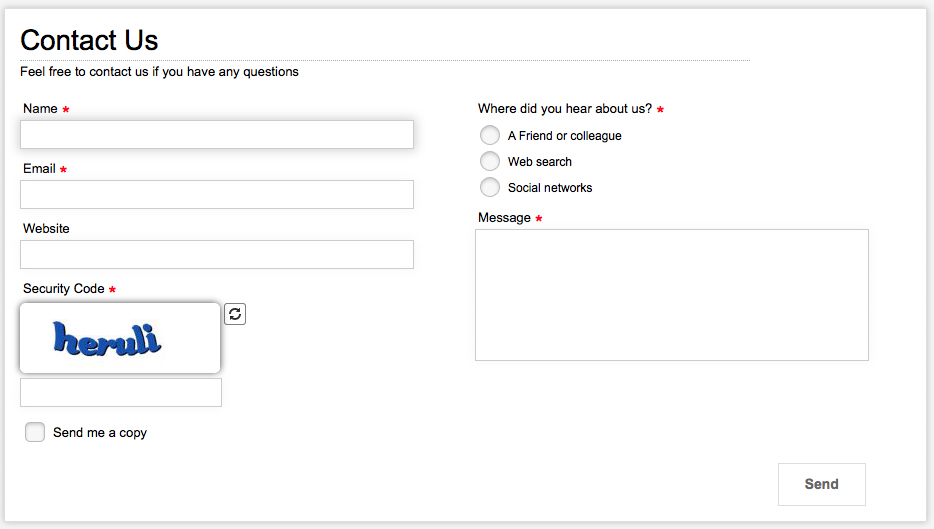Image resolution: width=934 pixels, height=529 pixels.
Task: Click the 'Contact Us' heading
Action: [89, 41]
